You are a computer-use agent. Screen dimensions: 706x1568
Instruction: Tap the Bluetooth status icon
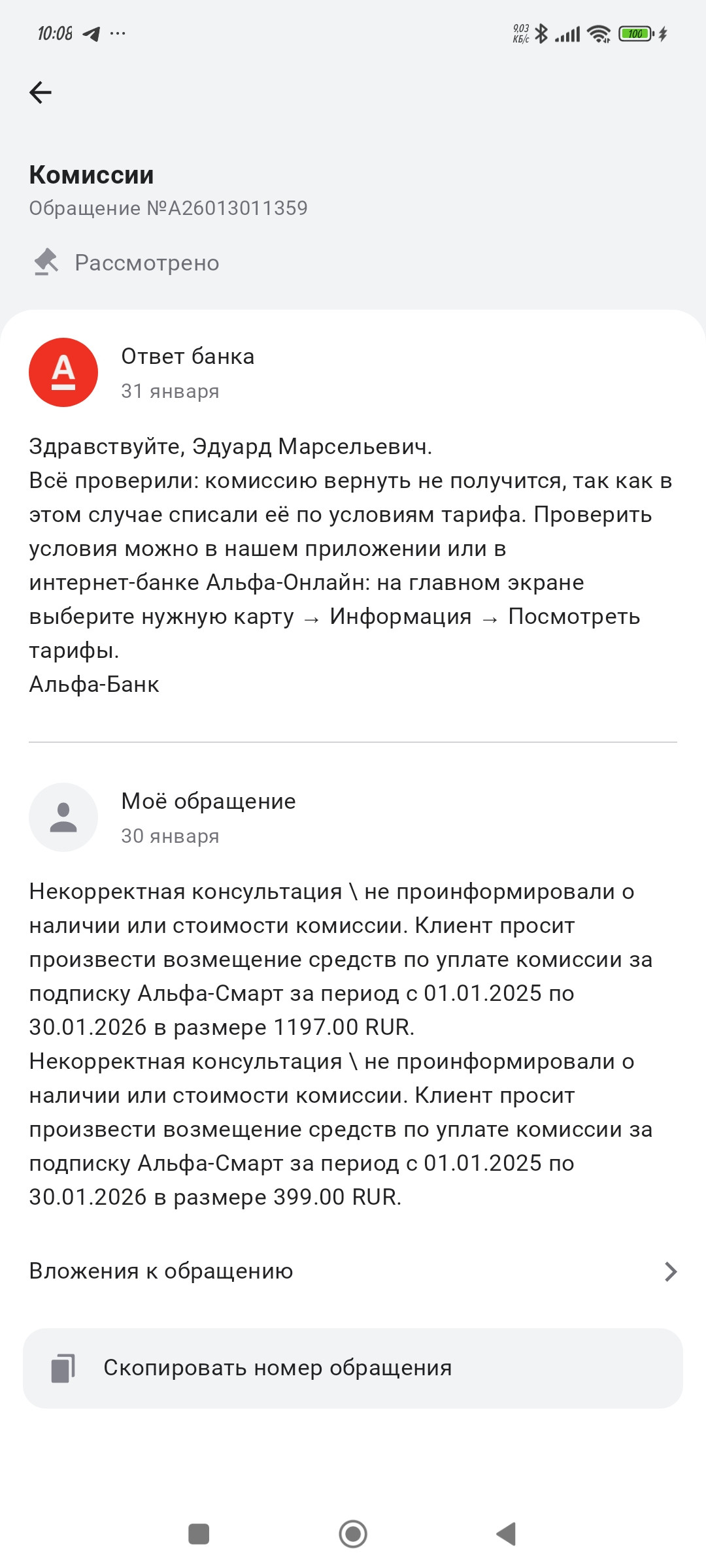(x=541, y=34)
